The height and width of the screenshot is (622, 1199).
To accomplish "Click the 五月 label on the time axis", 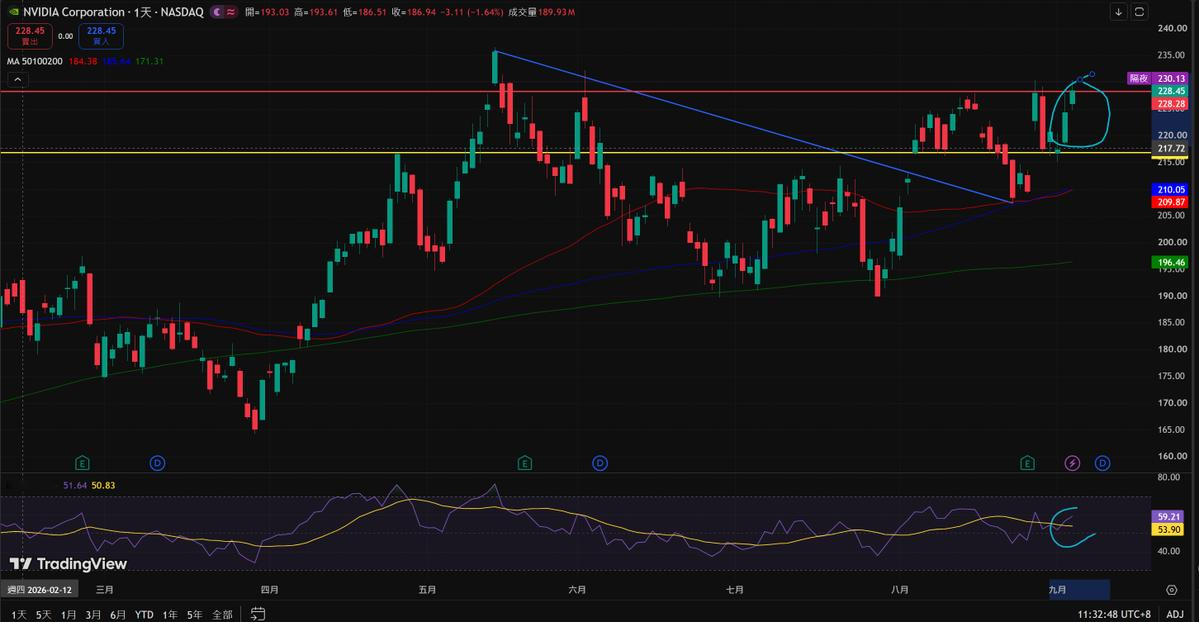I will (427, 590).
